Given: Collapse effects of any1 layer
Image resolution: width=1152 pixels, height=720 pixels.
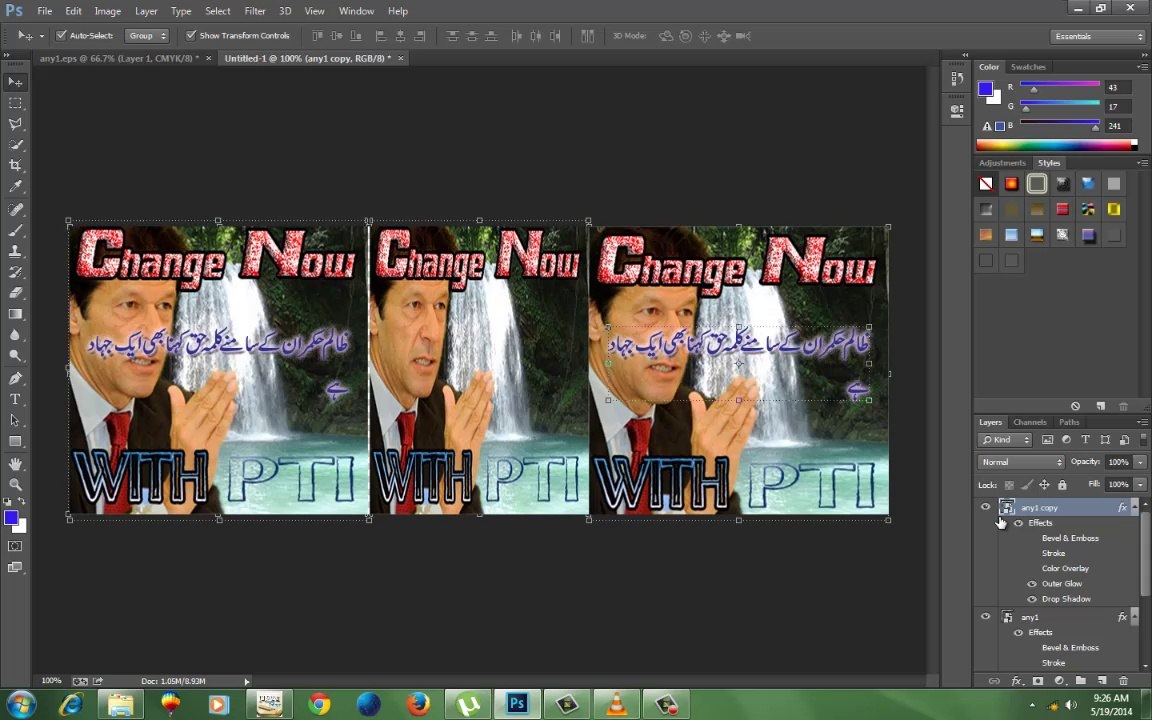Looking at the screenshot, I should 1134,616.
